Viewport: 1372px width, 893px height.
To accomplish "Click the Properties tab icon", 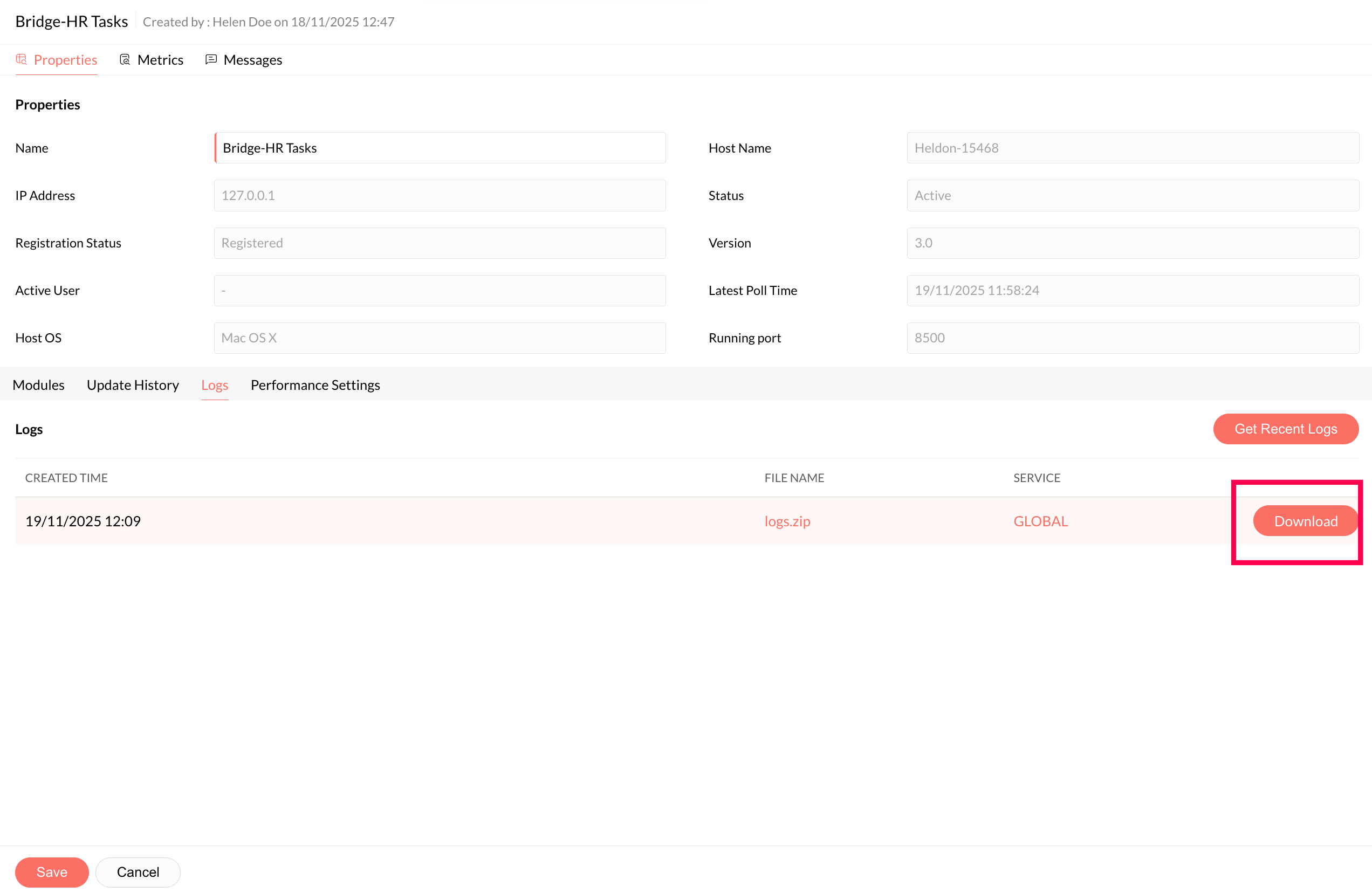I will coord(22,59).
